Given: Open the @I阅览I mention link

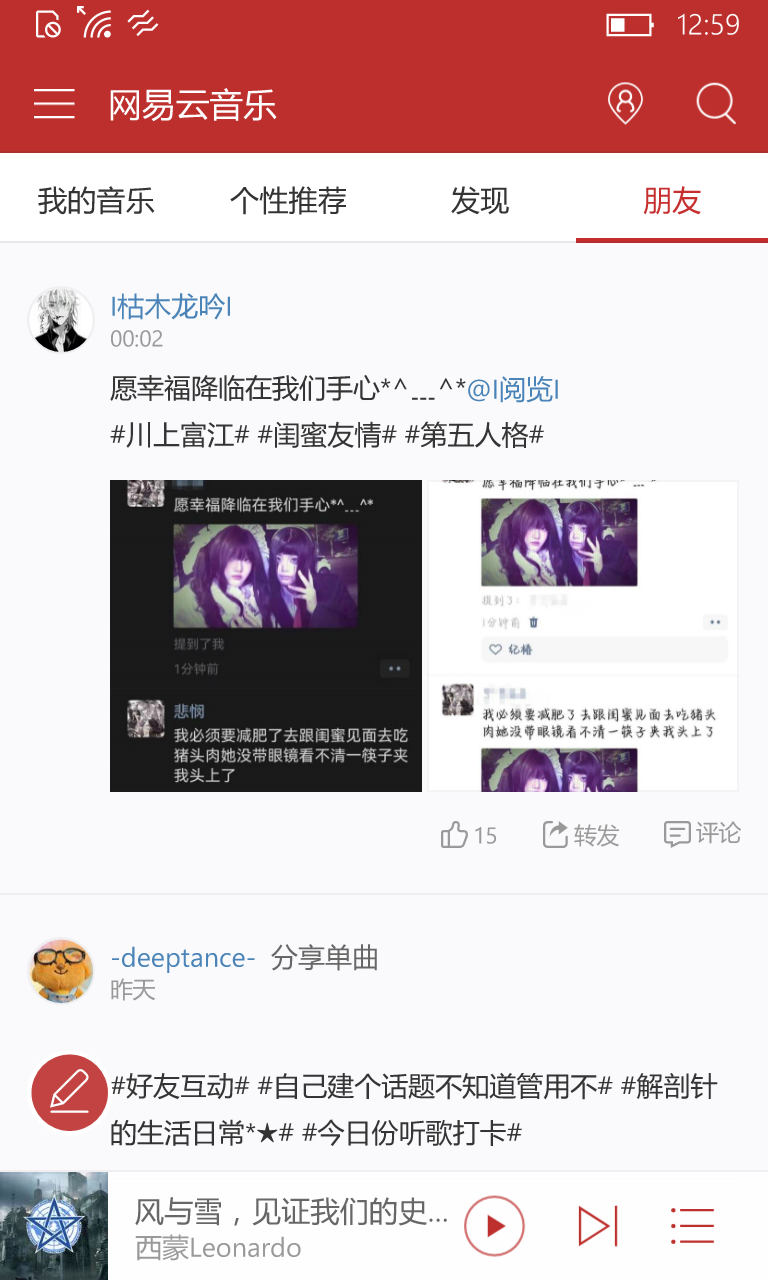Looking at the screenshot, I should tap(513, 389).
